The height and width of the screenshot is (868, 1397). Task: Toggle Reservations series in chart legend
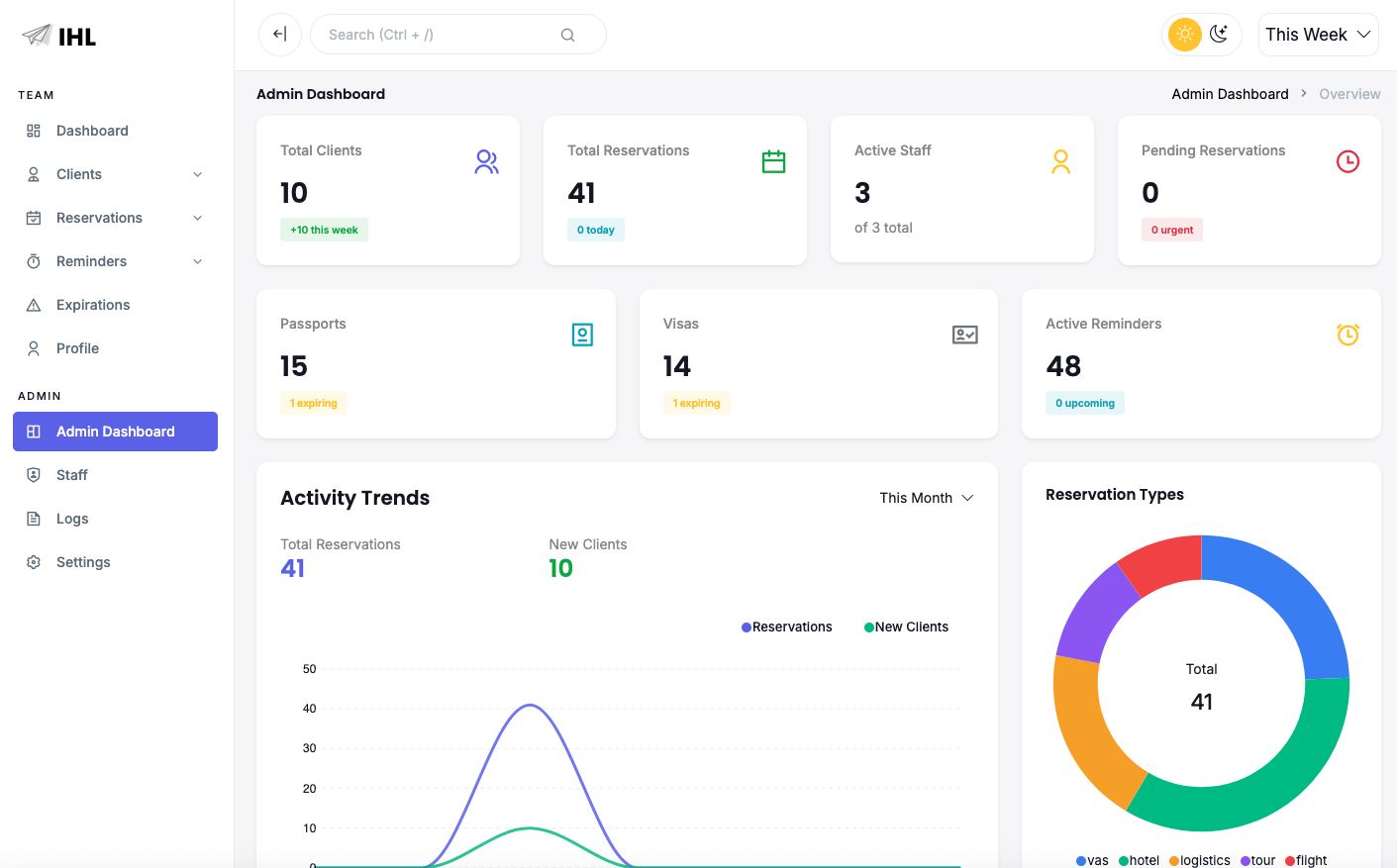(787, 627)
